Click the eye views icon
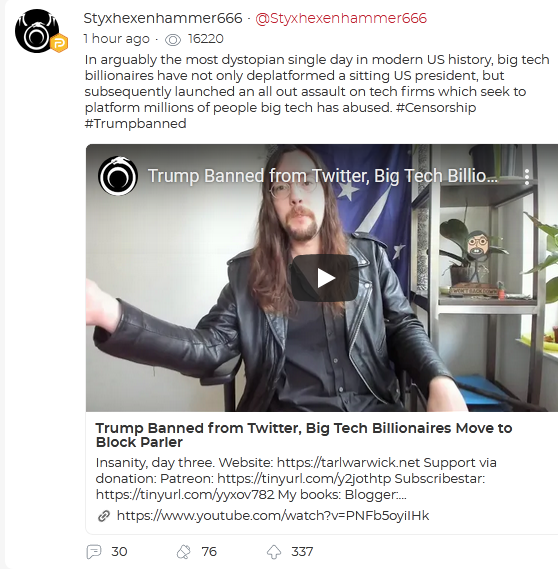Screen dimensions: 558x569 tap(173, 40)
